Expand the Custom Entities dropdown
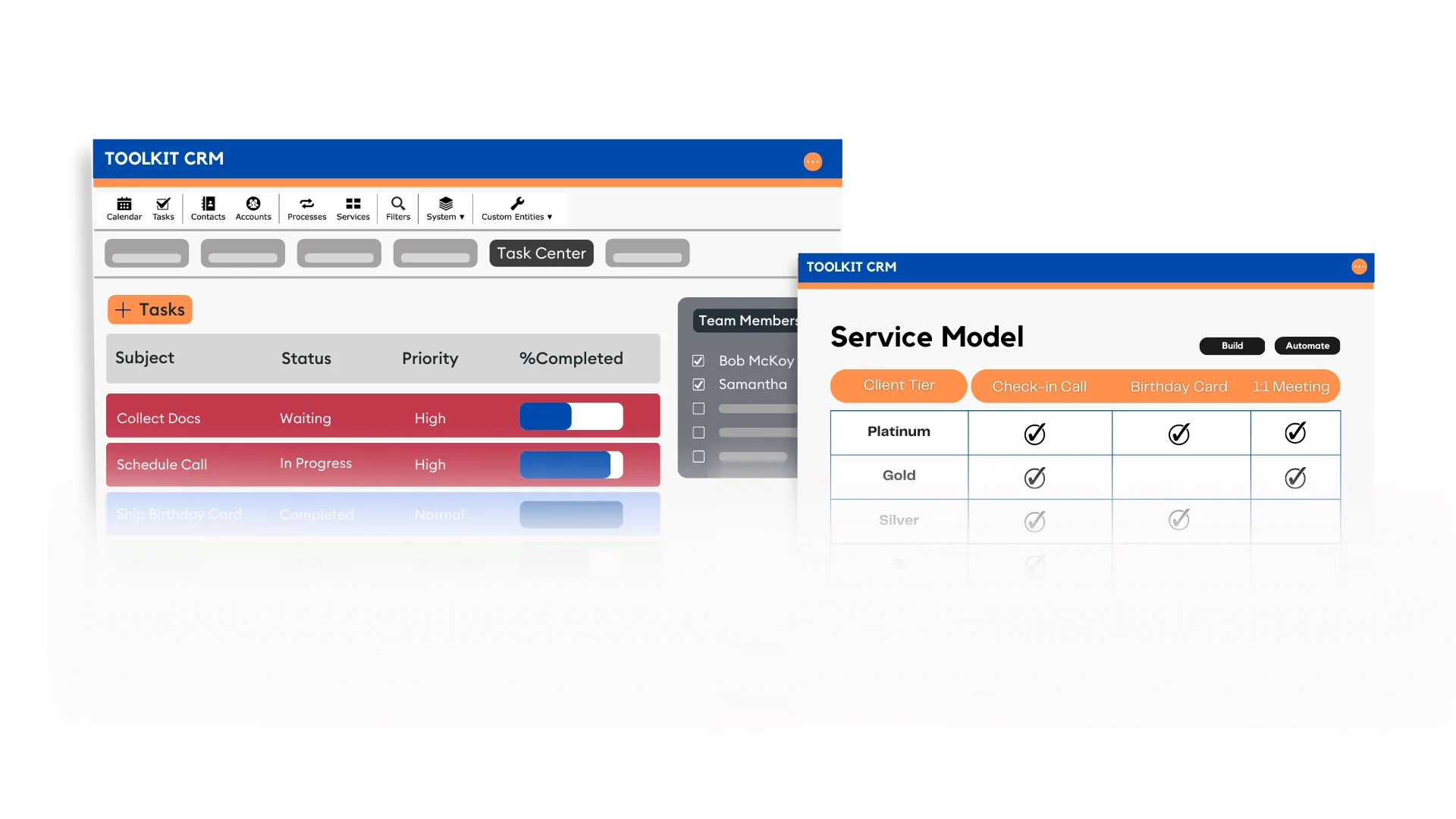Screen dimensions: 1456x819 [x=516, y=208]
